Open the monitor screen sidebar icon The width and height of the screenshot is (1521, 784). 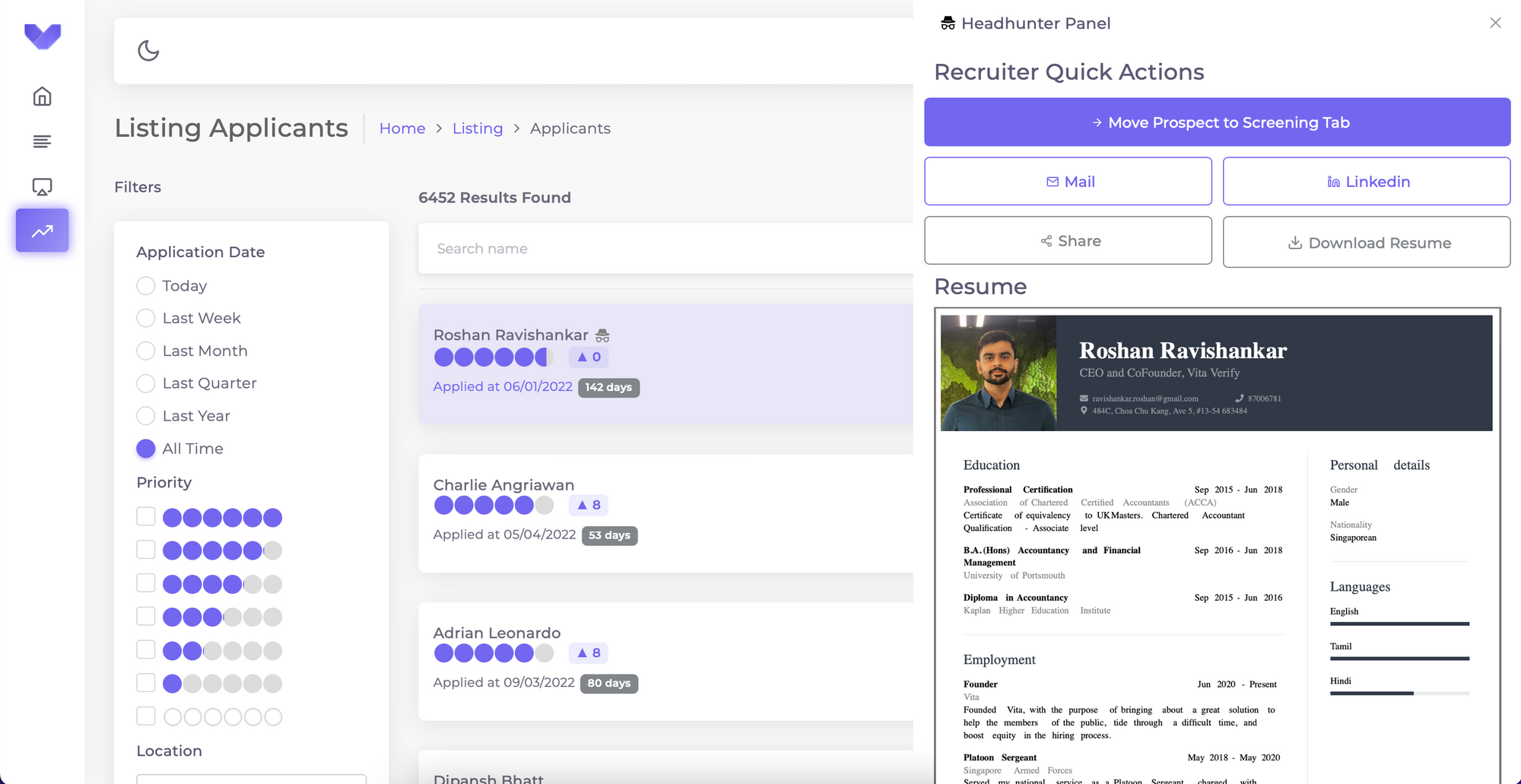[43, 186]
